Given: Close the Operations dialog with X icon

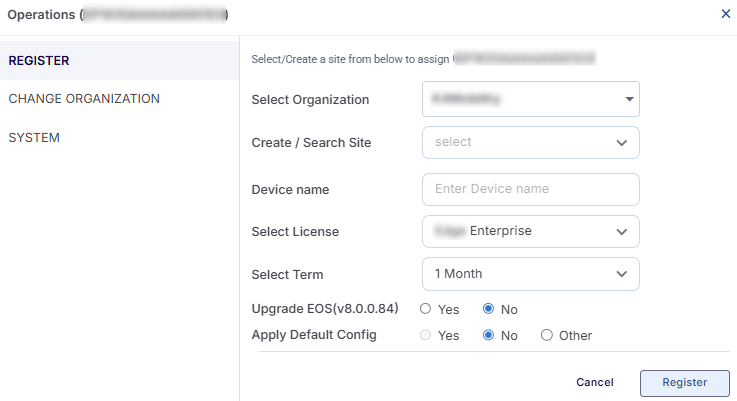Looking at the screenshot, I should [725, 14].
